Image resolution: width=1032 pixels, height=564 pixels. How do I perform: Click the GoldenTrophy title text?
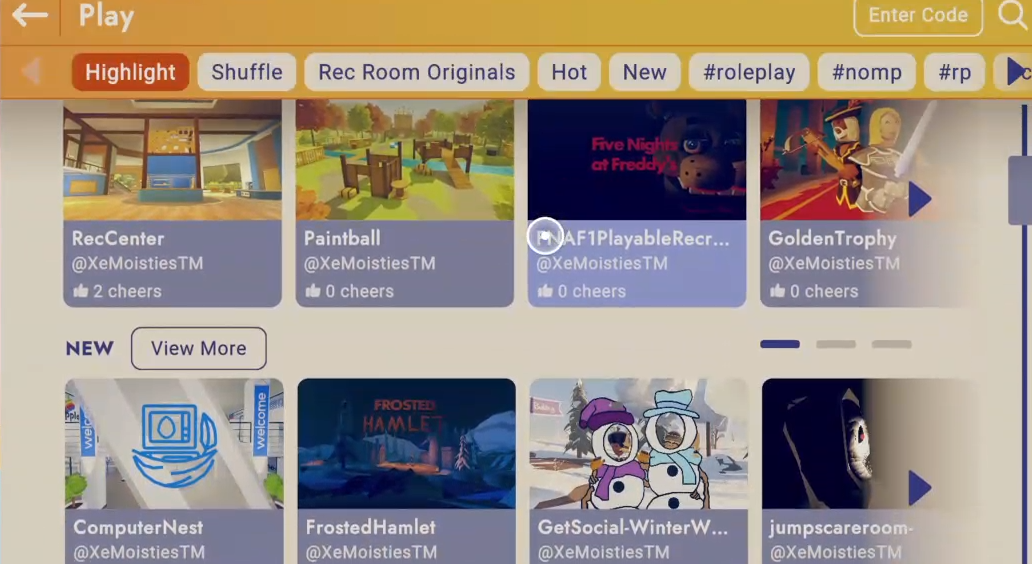(x=832, y=238)
